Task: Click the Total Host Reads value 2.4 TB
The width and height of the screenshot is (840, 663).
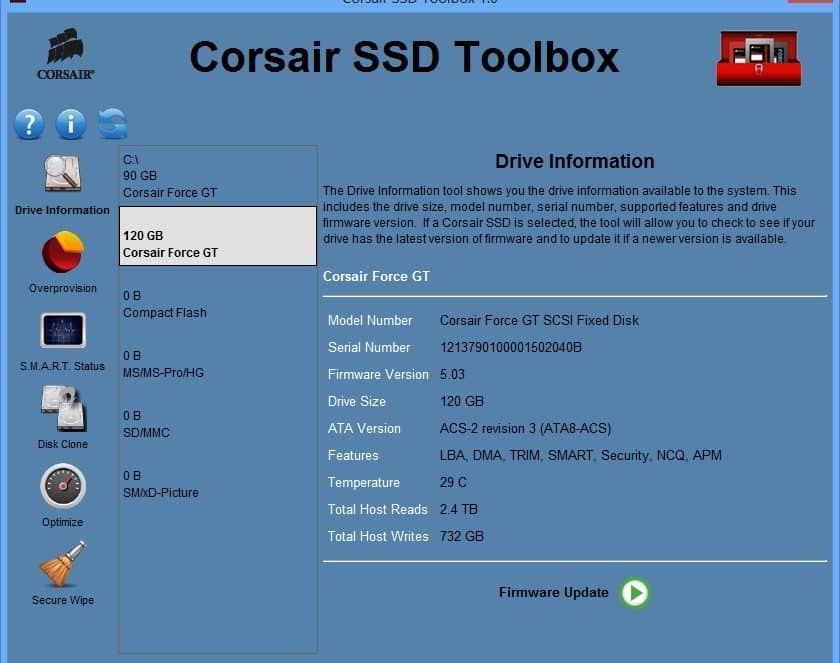Action: 459,509
